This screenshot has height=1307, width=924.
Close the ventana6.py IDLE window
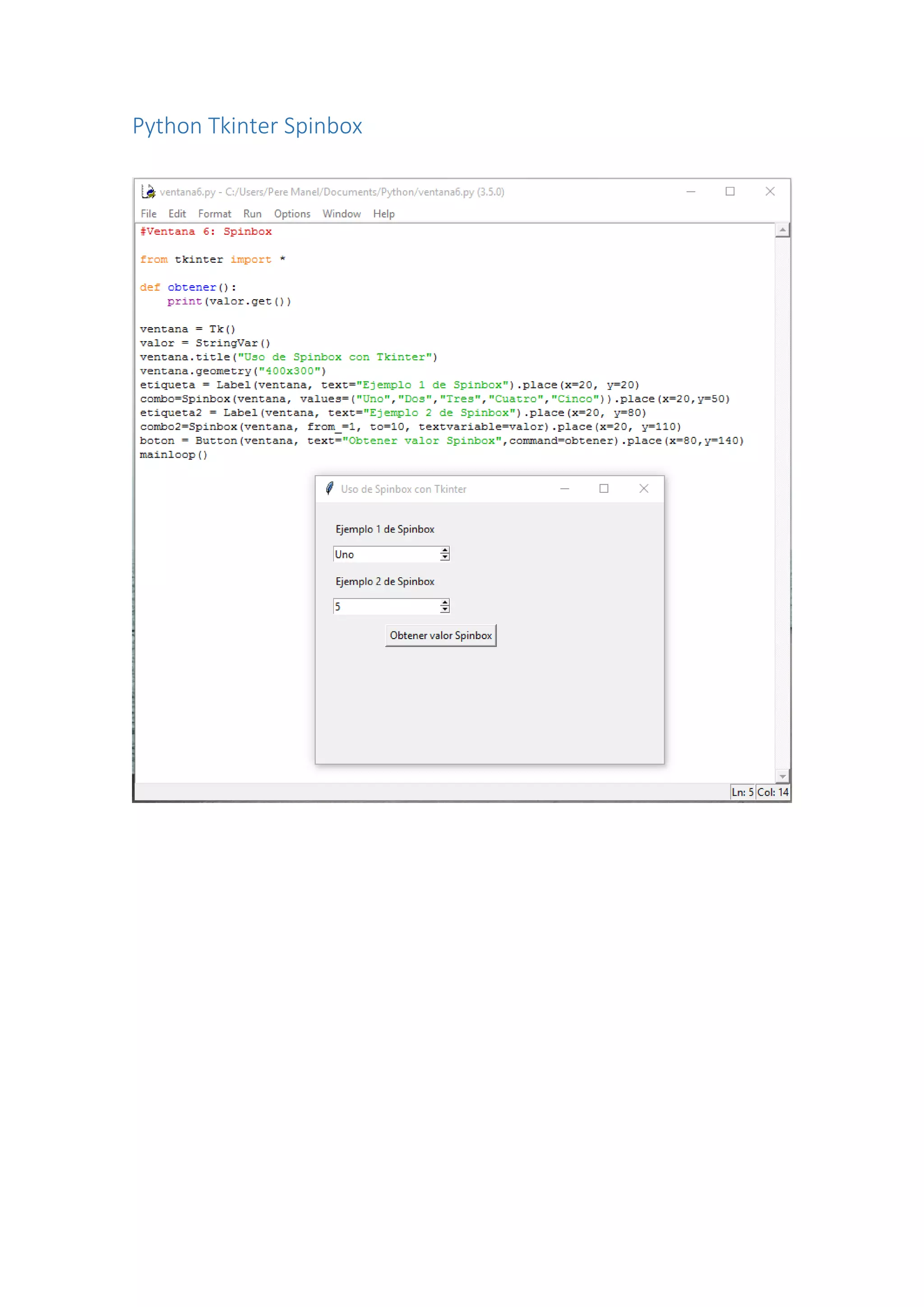[770, 192]
